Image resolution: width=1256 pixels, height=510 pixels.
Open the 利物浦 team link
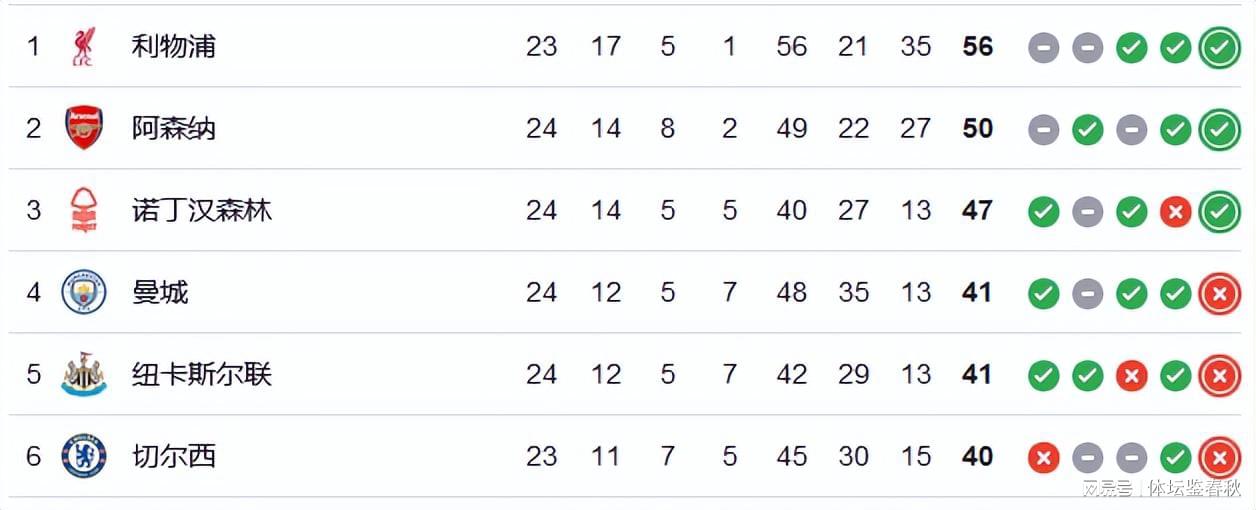tap(174, 46)
